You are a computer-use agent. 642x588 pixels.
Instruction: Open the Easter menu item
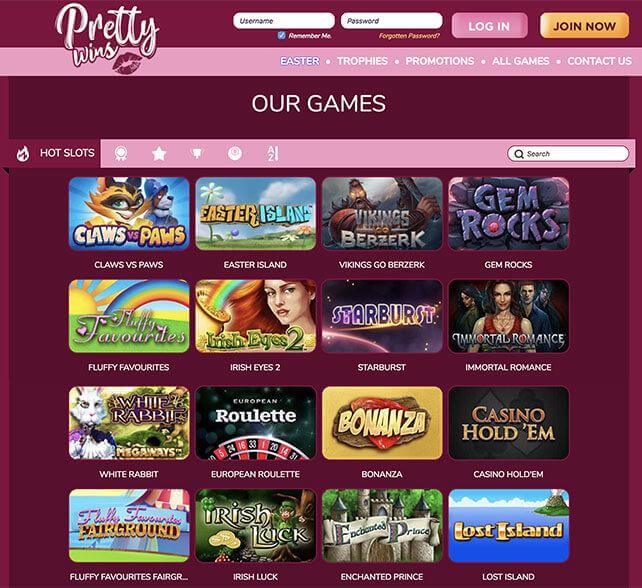pos(300,61)
